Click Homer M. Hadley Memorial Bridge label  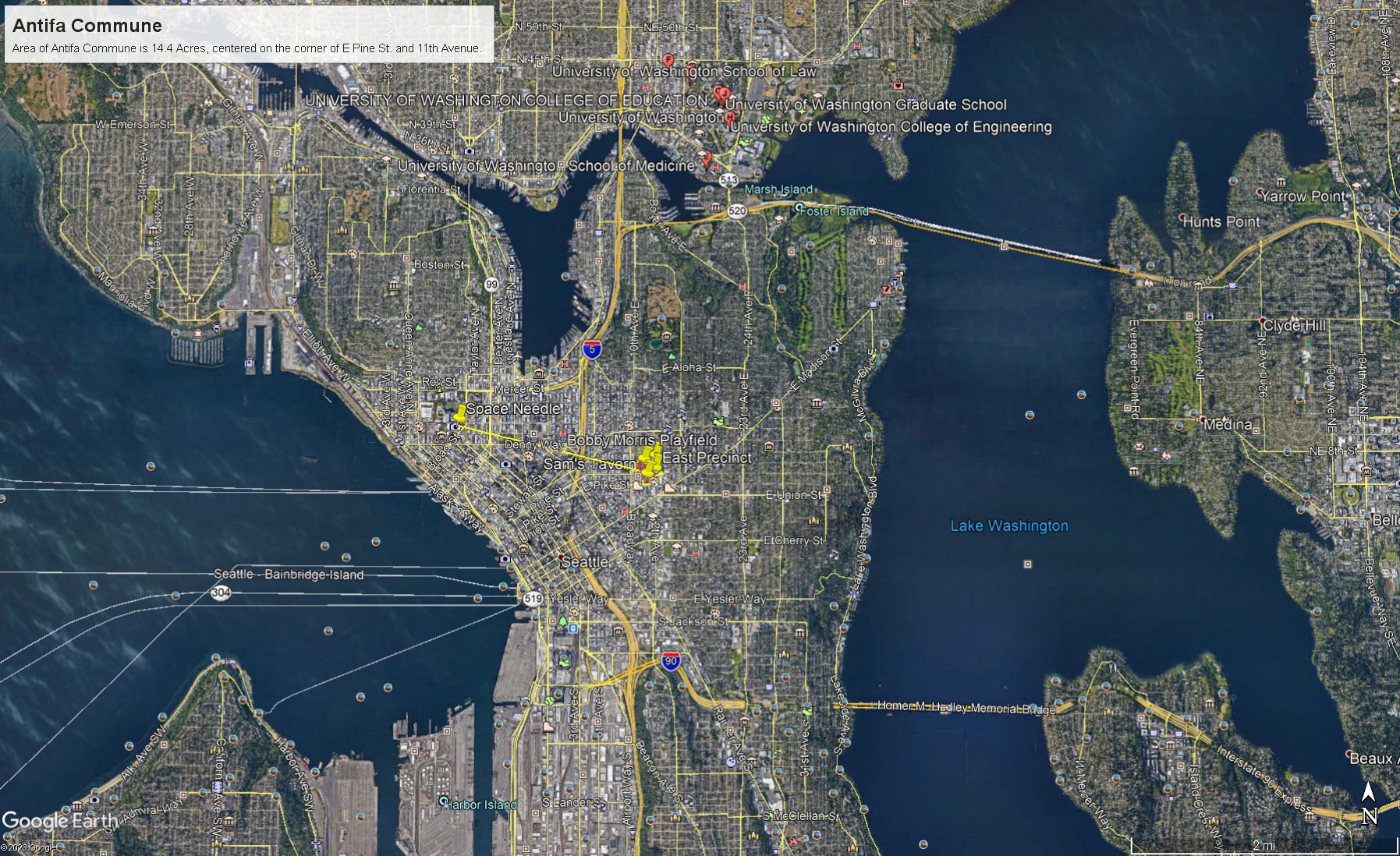coord(966,706)
